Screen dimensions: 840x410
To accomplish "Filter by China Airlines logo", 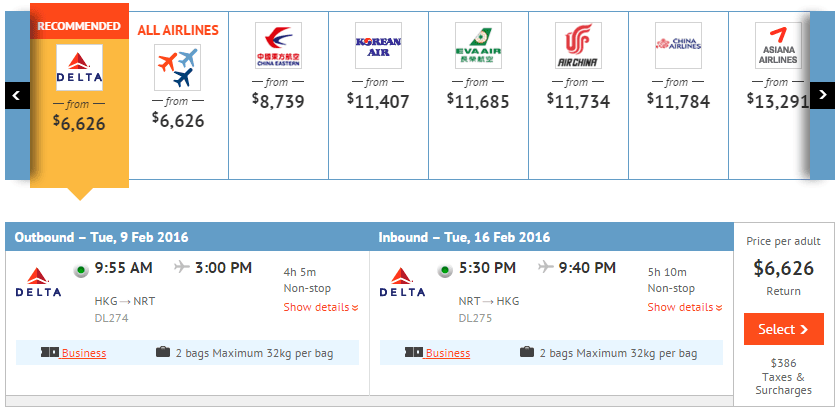I will point(678,46).
